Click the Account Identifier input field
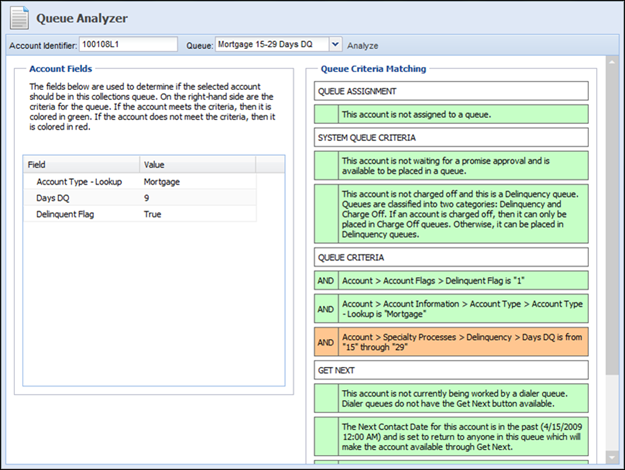625x470 pixels. point(128,44)
